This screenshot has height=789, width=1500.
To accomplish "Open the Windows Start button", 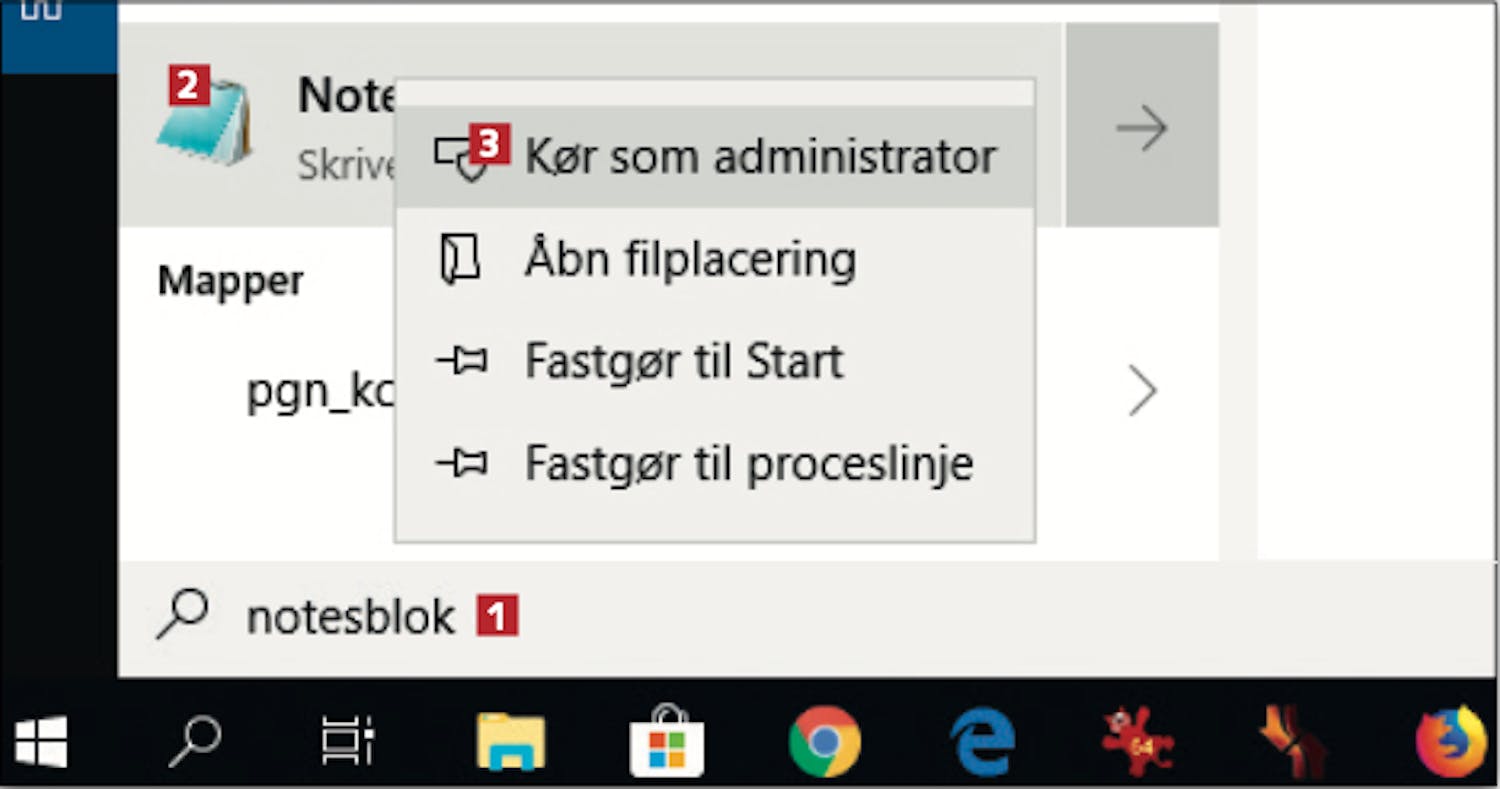I will [41, 741].
